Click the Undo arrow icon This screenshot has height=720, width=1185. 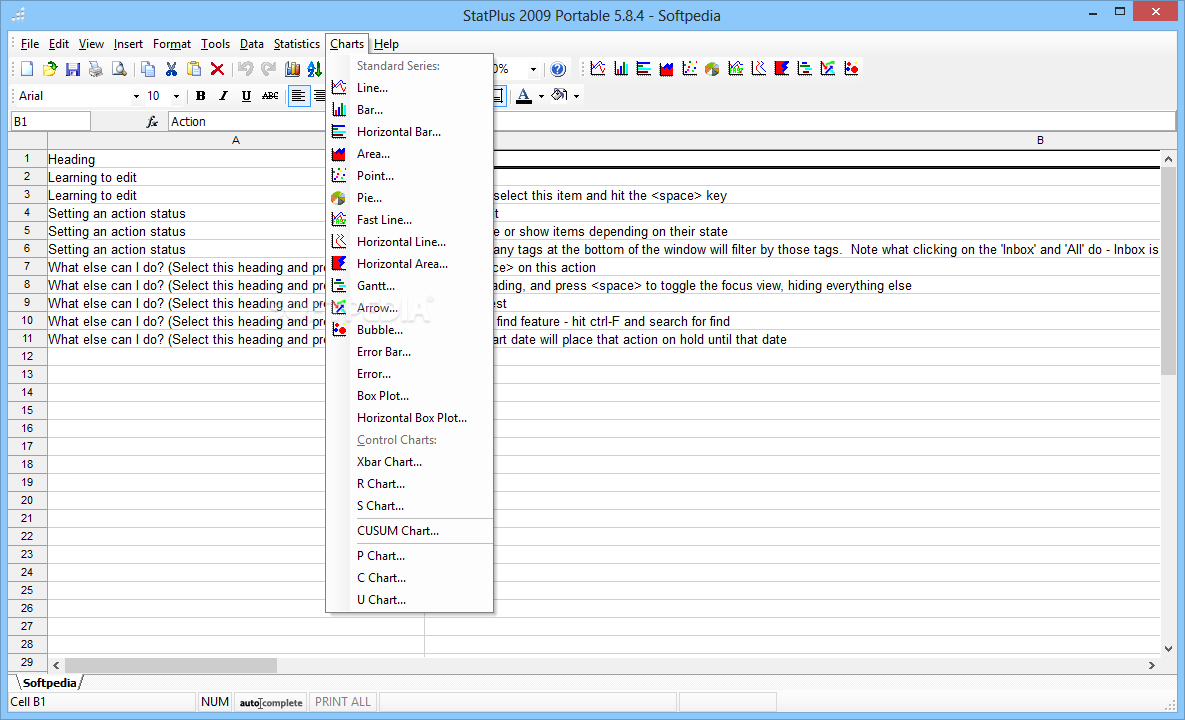[246, 69]
